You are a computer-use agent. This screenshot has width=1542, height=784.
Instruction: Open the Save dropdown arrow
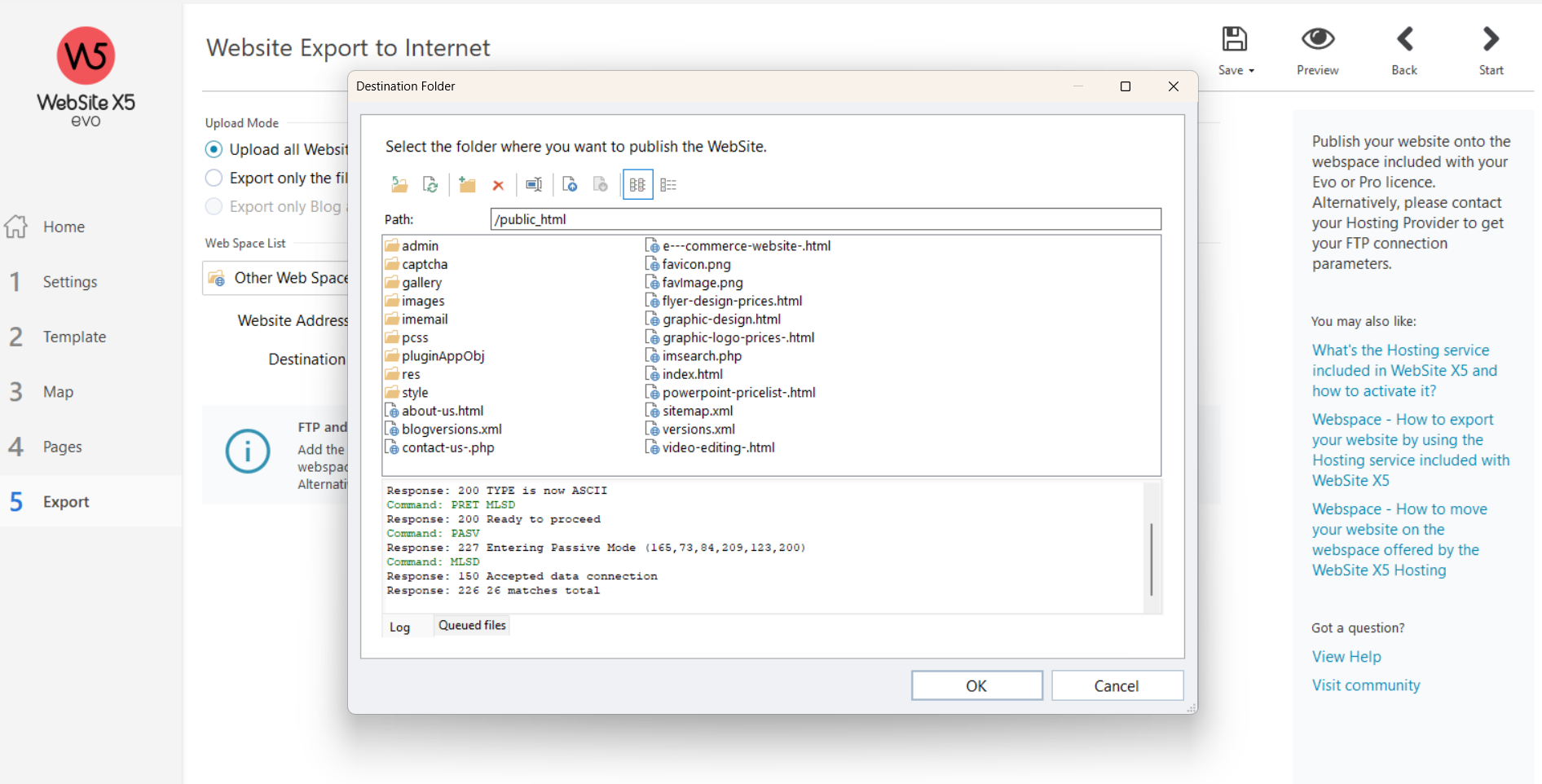click(x=1251, y=71)
